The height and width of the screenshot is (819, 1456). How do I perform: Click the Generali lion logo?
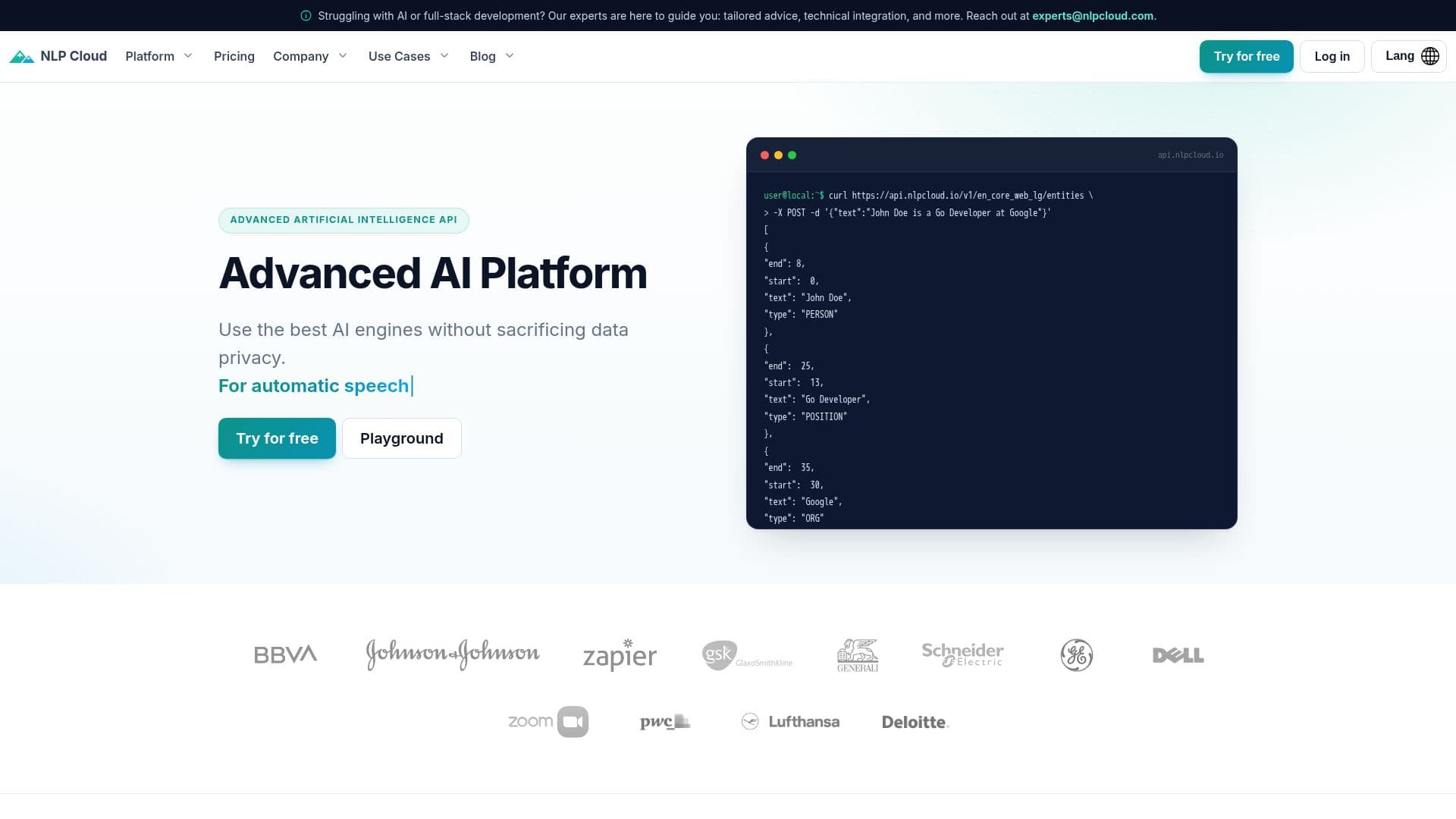[x=858, y=654]
